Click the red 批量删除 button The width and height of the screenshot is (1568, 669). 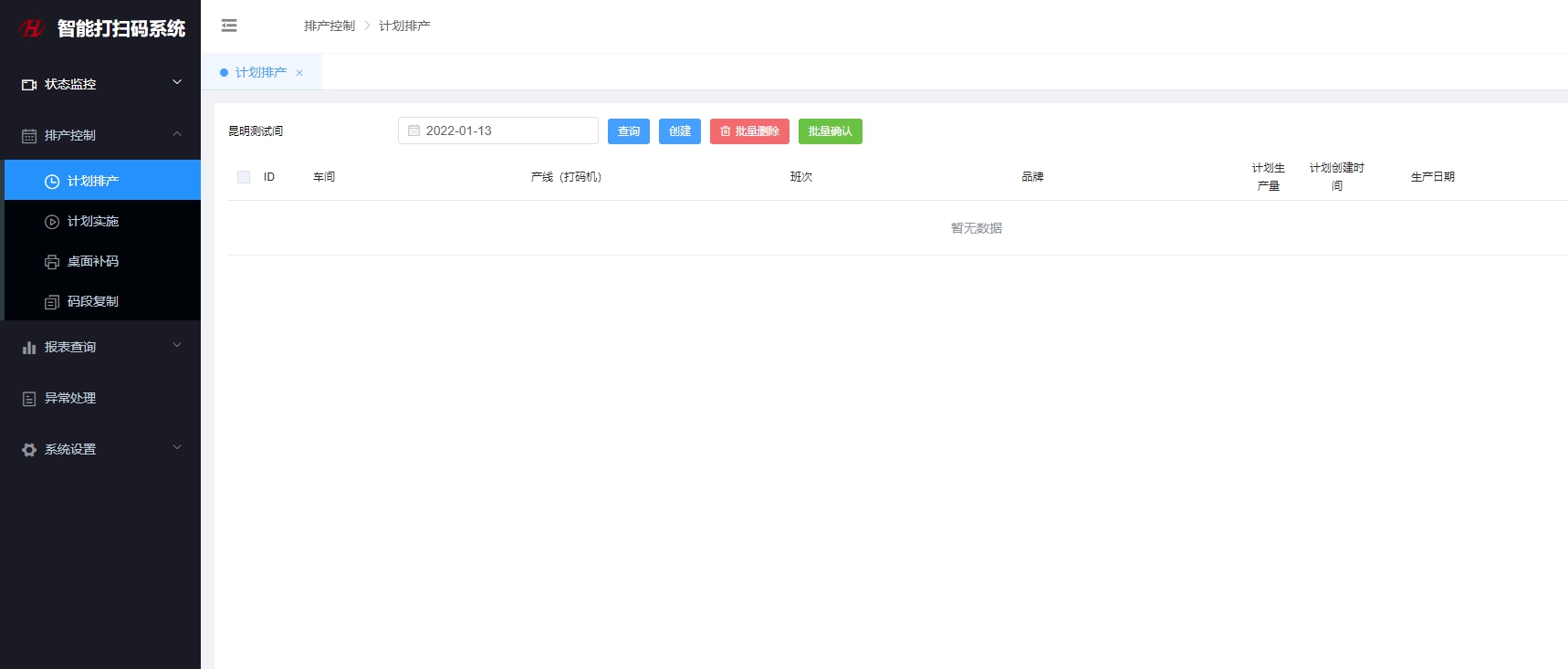749,131
